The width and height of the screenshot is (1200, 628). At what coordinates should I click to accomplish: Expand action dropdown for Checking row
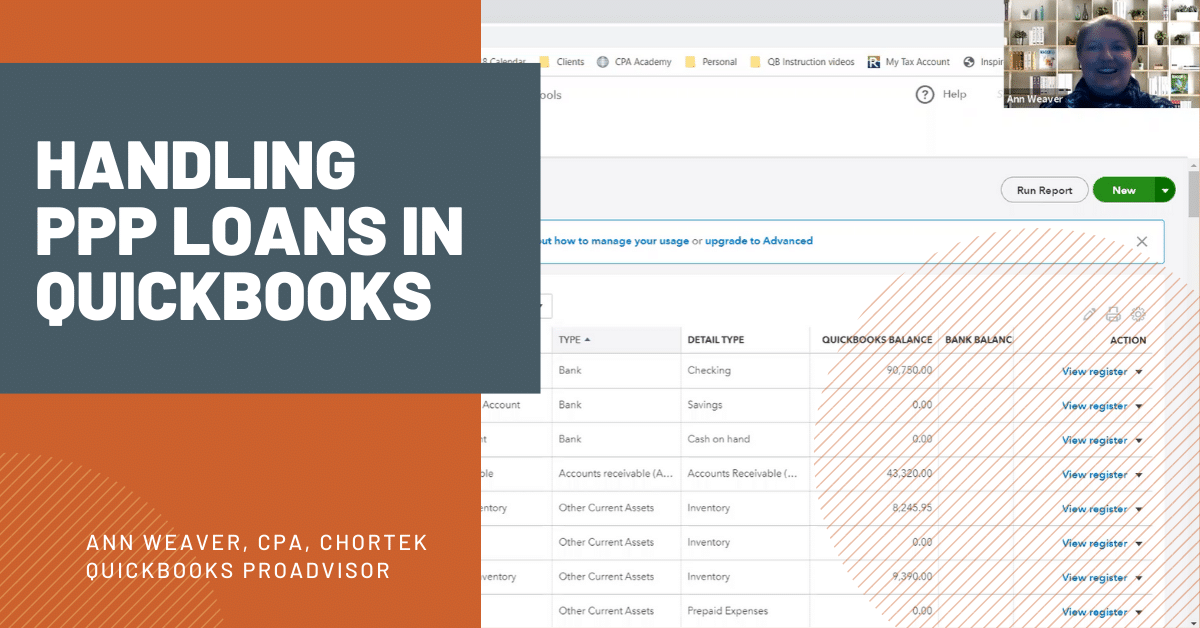point(1139,372)
